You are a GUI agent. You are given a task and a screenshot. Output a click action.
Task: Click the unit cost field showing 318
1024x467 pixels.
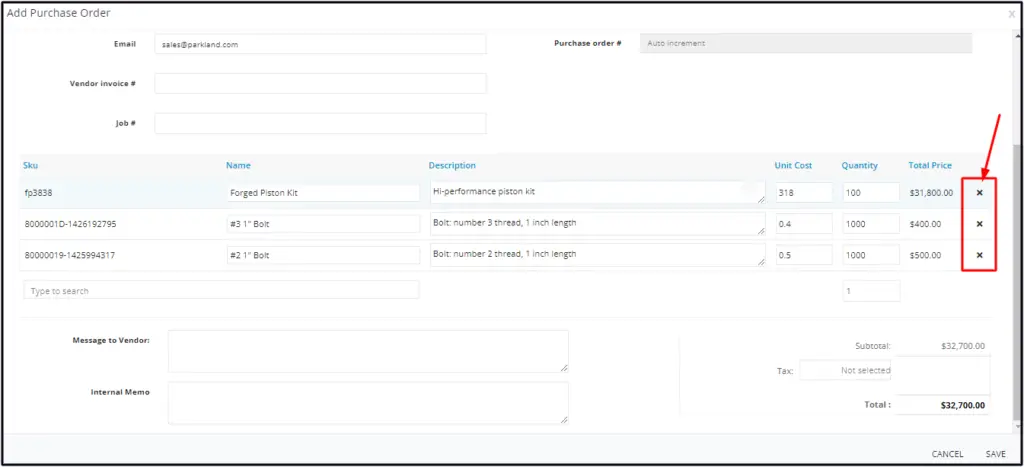point(804,193)
